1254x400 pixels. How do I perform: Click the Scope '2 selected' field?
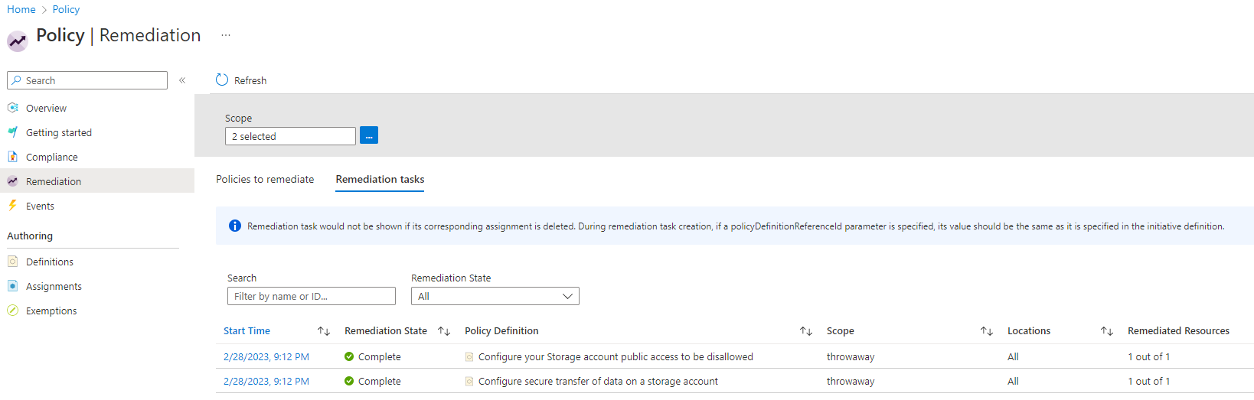[290, 136]
